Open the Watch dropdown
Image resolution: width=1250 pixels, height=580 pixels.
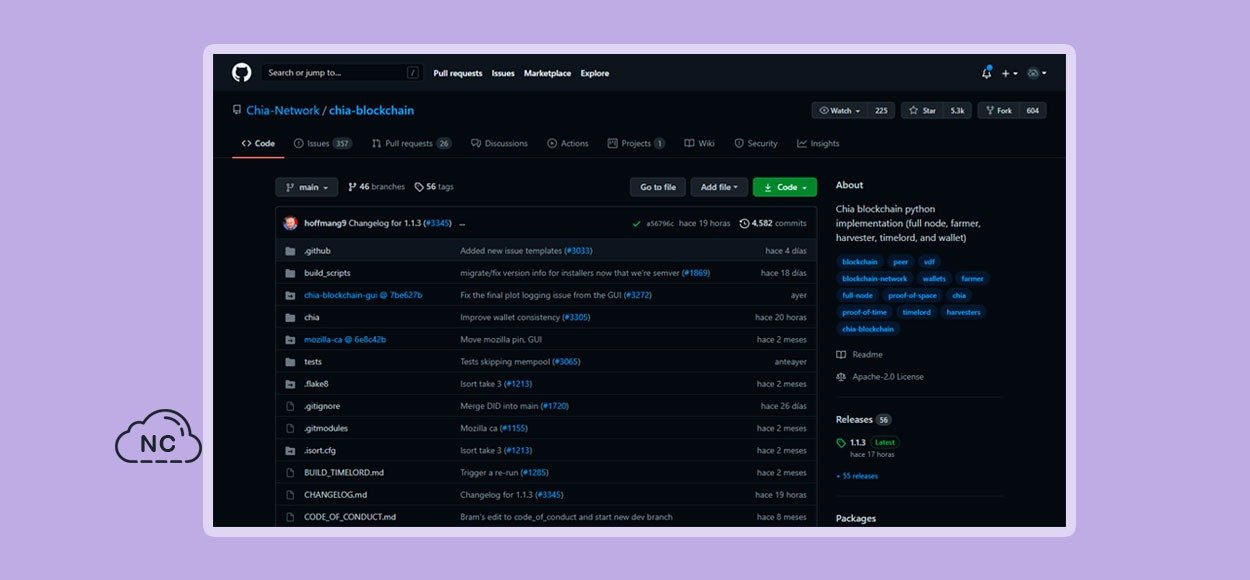click(x=840, y=111)
